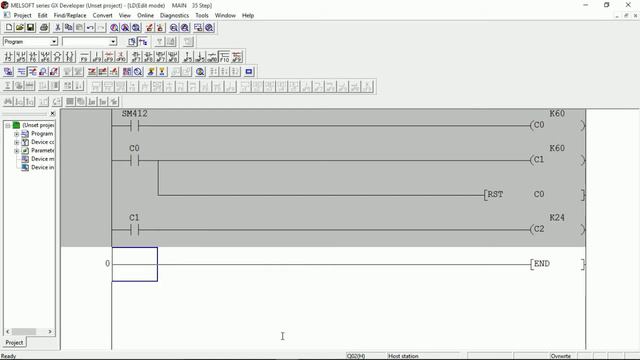The height and width of the screenshot is (360, 640).
Task: Click the F10 draw line icon
Action: [224, 57]
